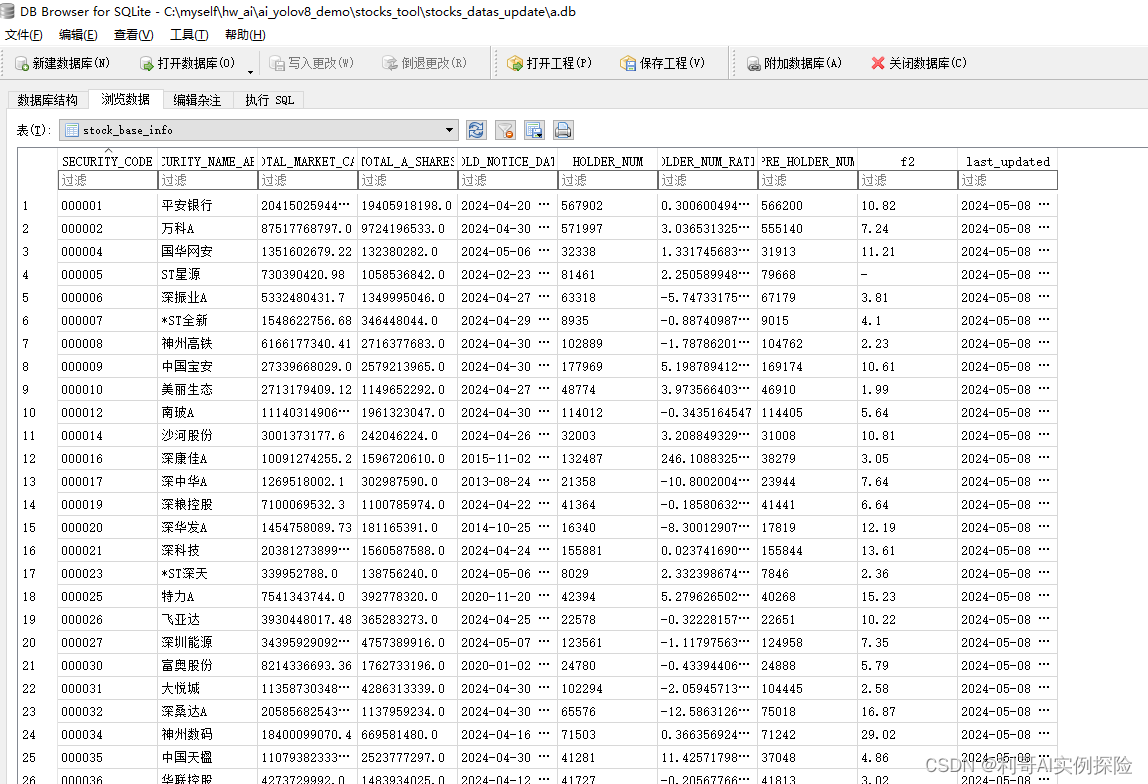Screen dimensions: 1148x784
Task: Select f2 value 16.87
Action: click(x=907, y=712)
